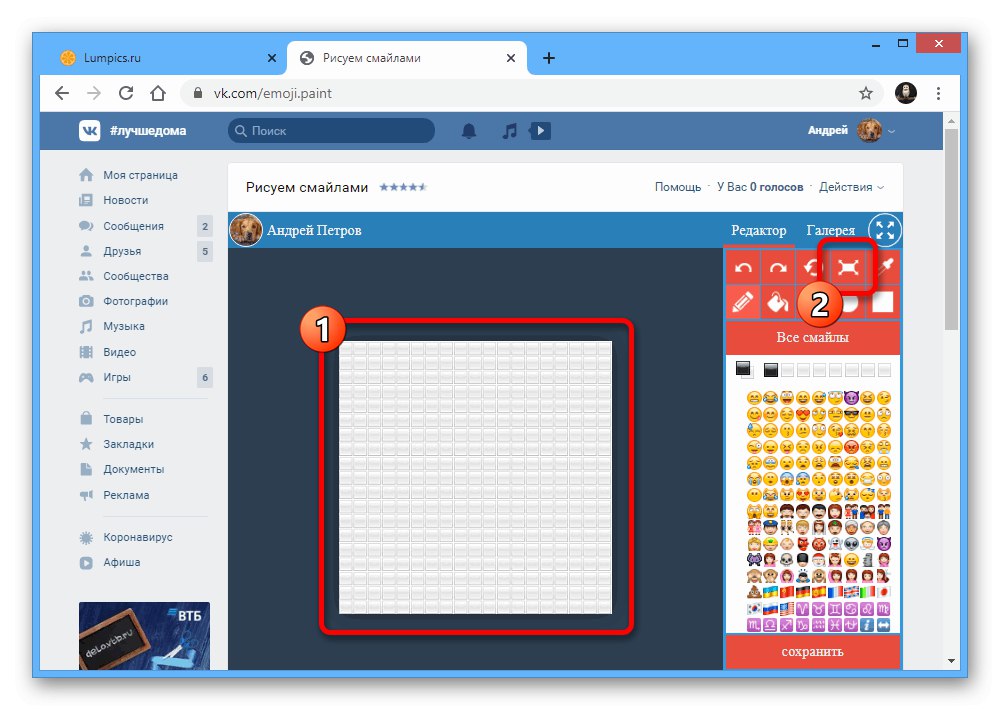Click the #лучшедома header link
Viewport: 1000px width, 710px height.
click(148, 131)
